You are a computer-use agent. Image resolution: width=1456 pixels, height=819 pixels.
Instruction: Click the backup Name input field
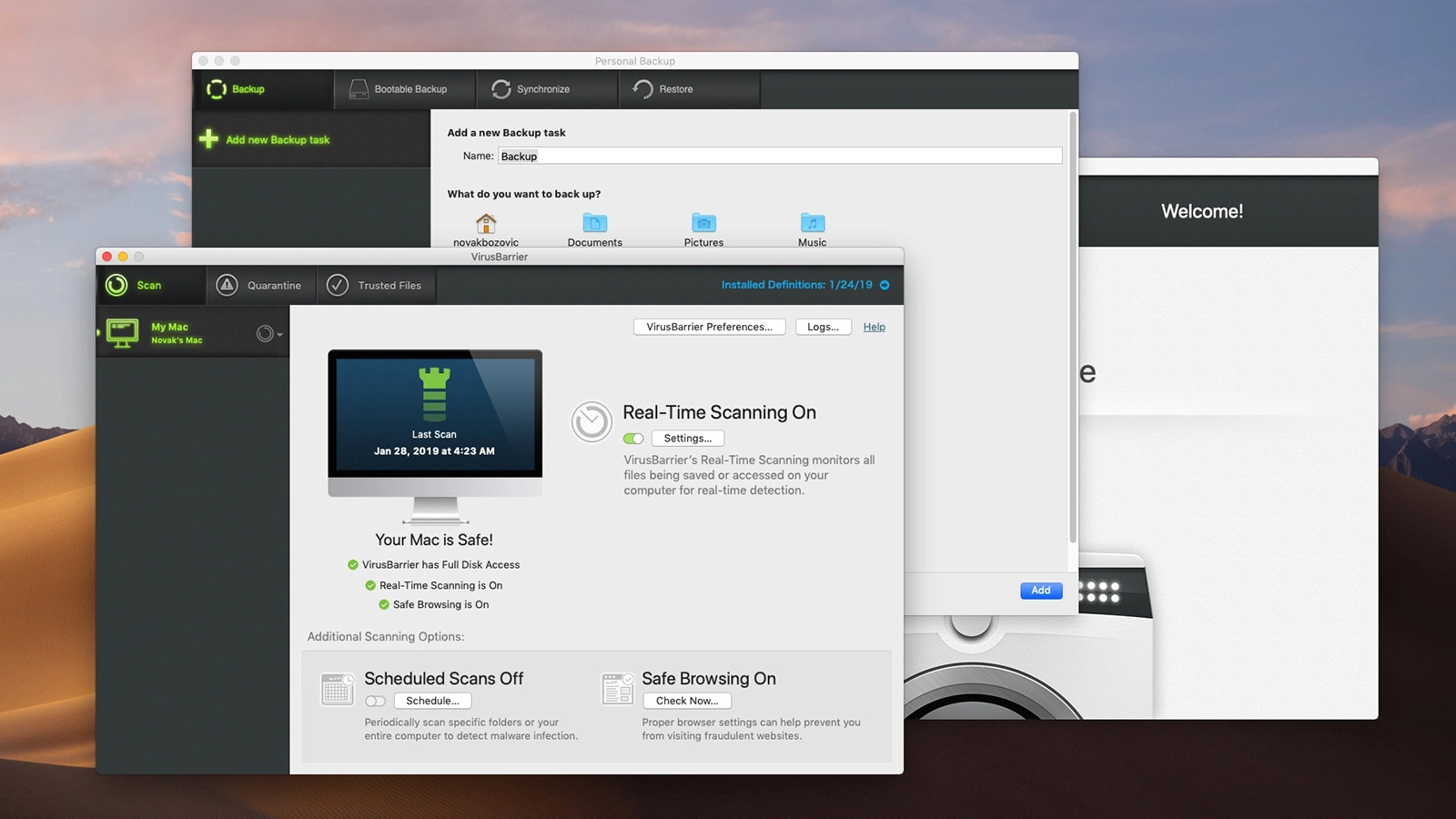click(780, 156)
